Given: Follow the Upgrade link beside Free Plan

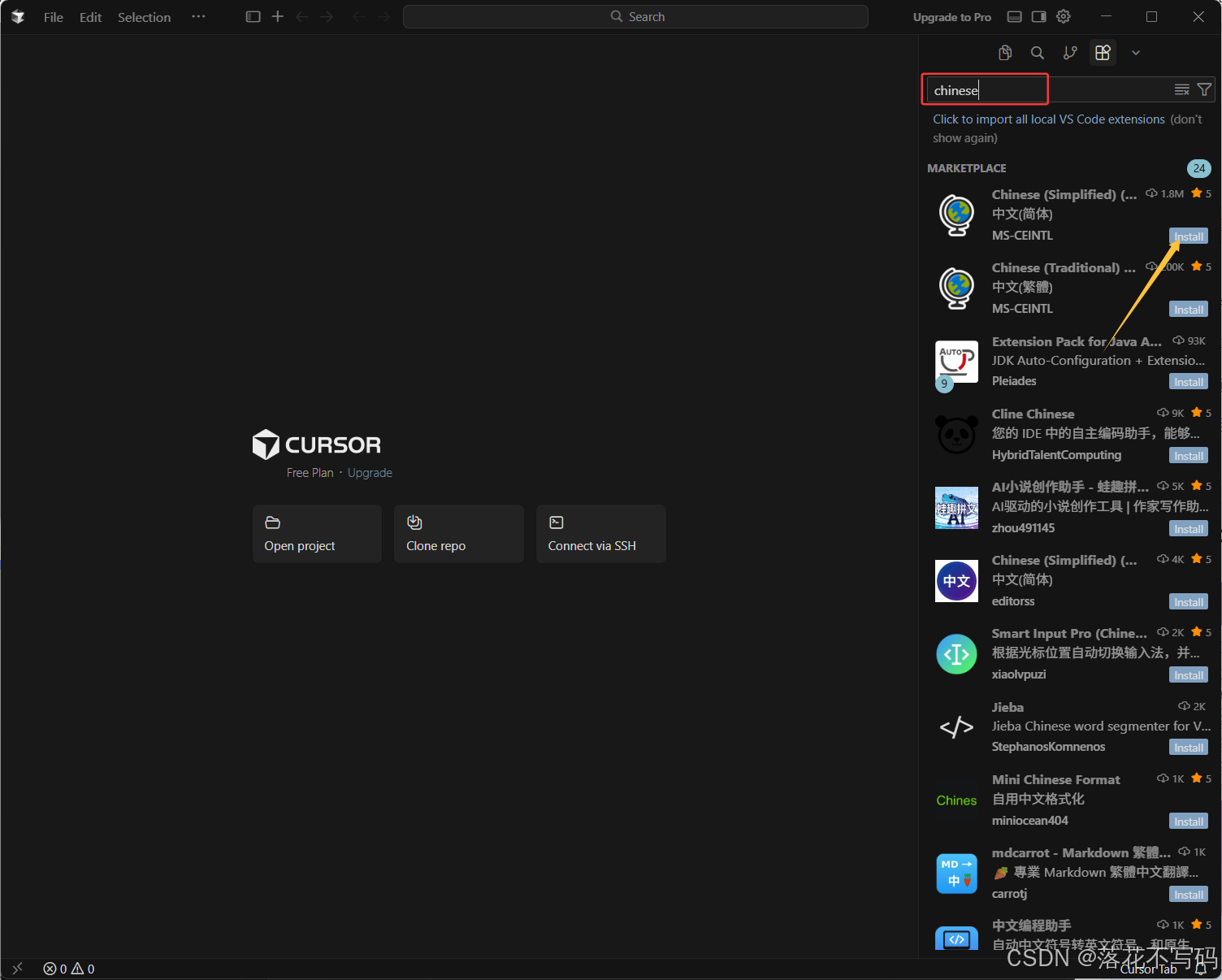Looking at the screenshot, I should pyautogui.click(x=370, y=473).
